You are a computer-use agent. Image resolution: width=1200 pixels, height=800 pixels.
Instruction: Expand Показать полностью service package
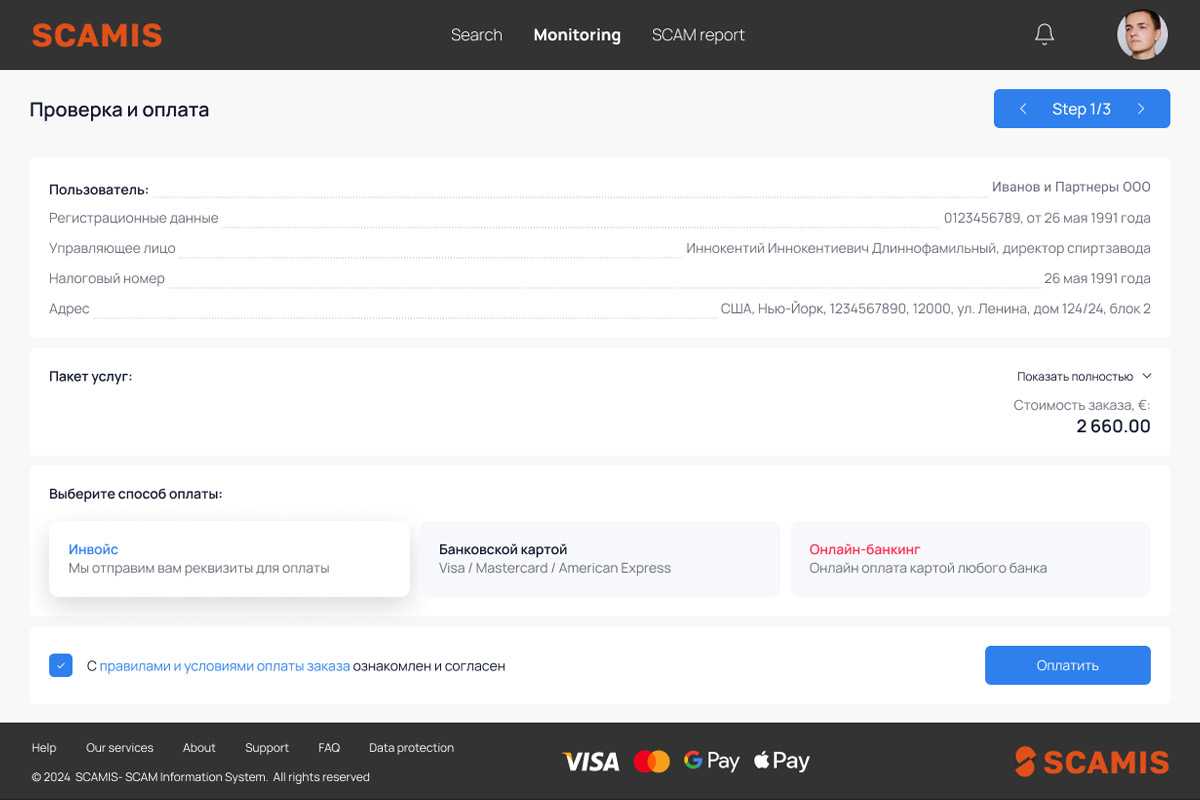(1084, 377)
